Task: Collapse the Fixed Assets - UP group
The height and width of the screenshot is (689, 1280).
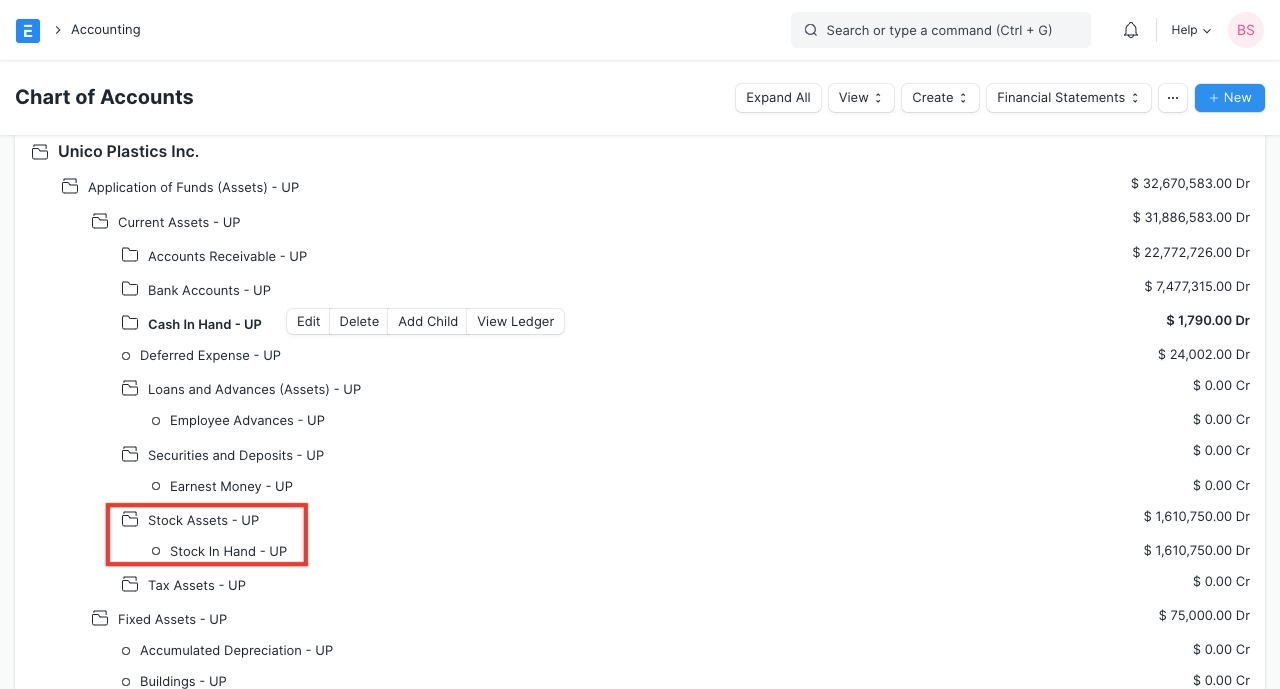Action: click(x=100, y=619)
